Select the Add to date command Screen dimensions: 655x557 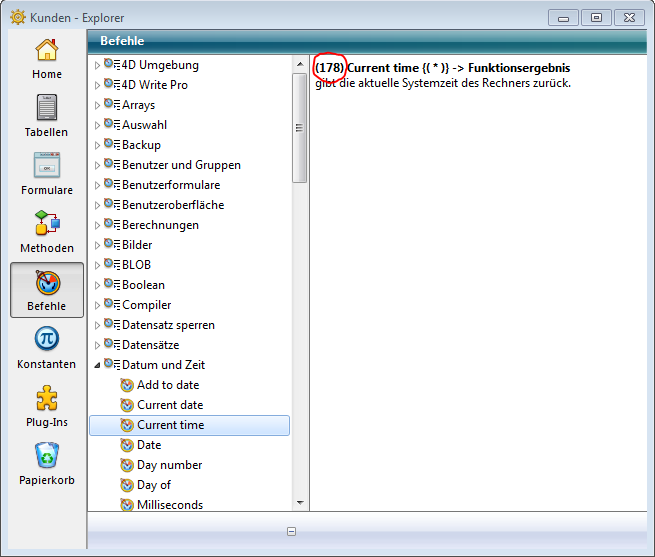(167, 385)
